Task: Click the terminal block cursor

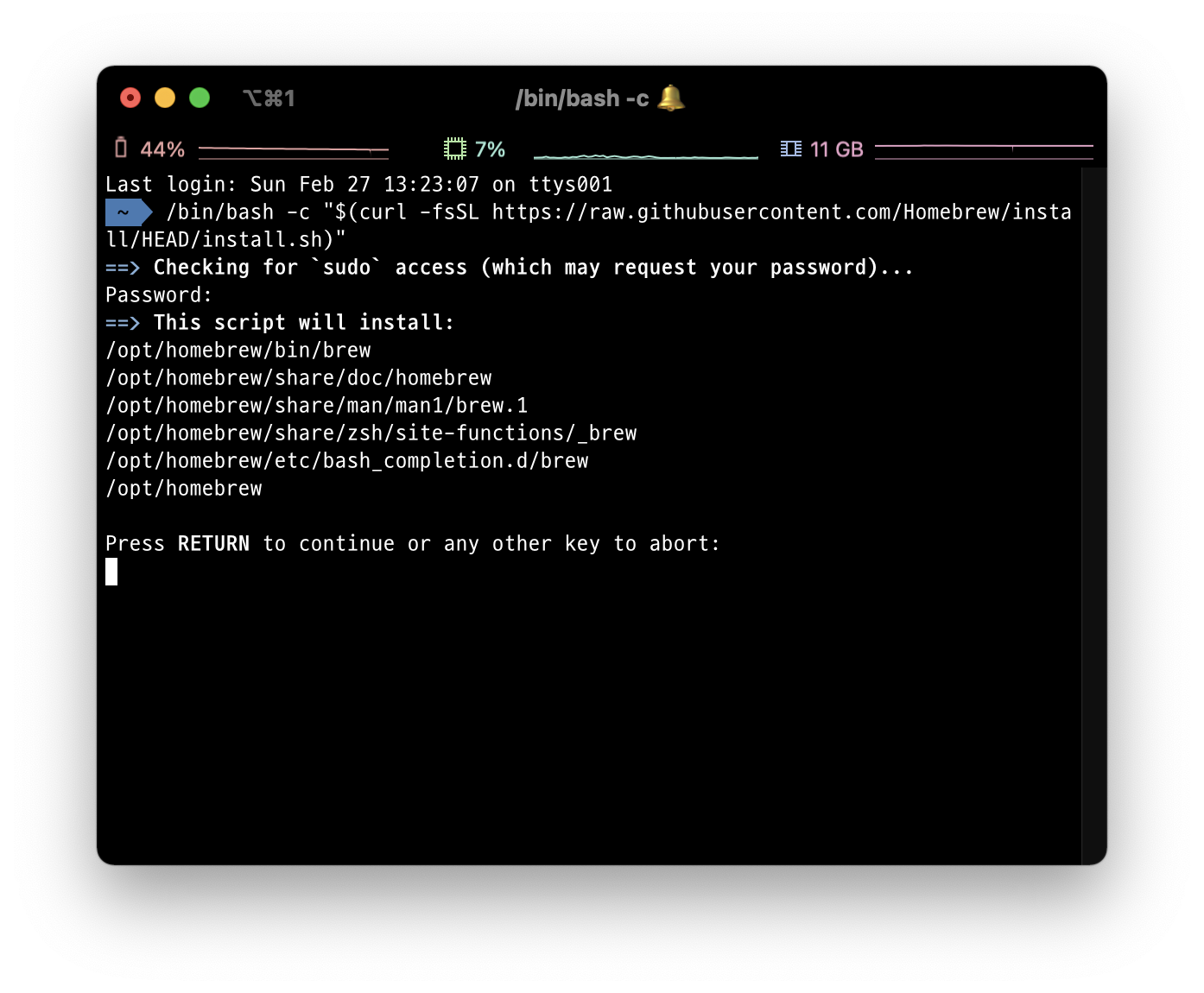Action: pyautogui.click(x=111, y=572)
